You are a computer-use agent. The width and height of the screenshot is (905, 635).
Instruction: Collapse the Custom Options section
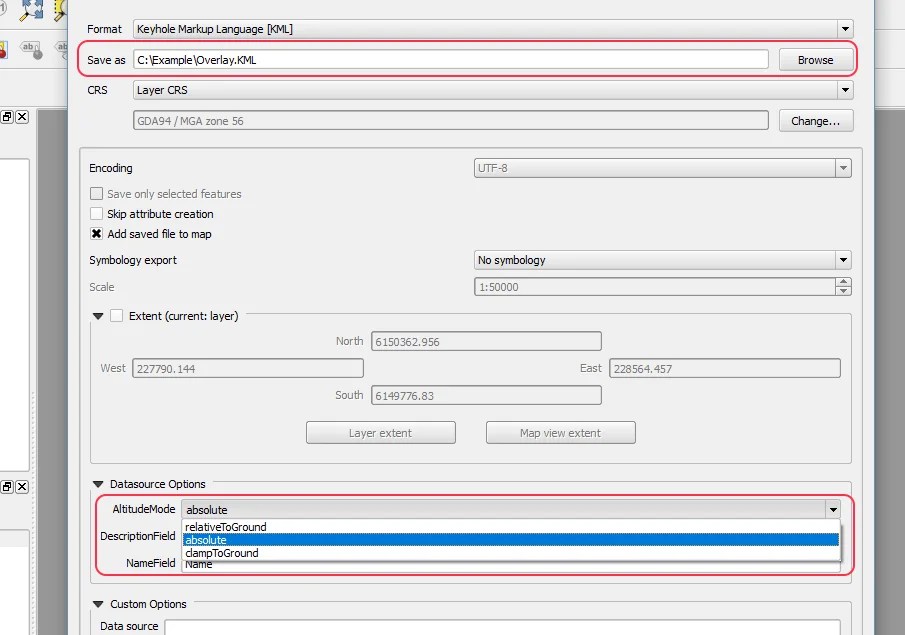click(x=97, y=604)
